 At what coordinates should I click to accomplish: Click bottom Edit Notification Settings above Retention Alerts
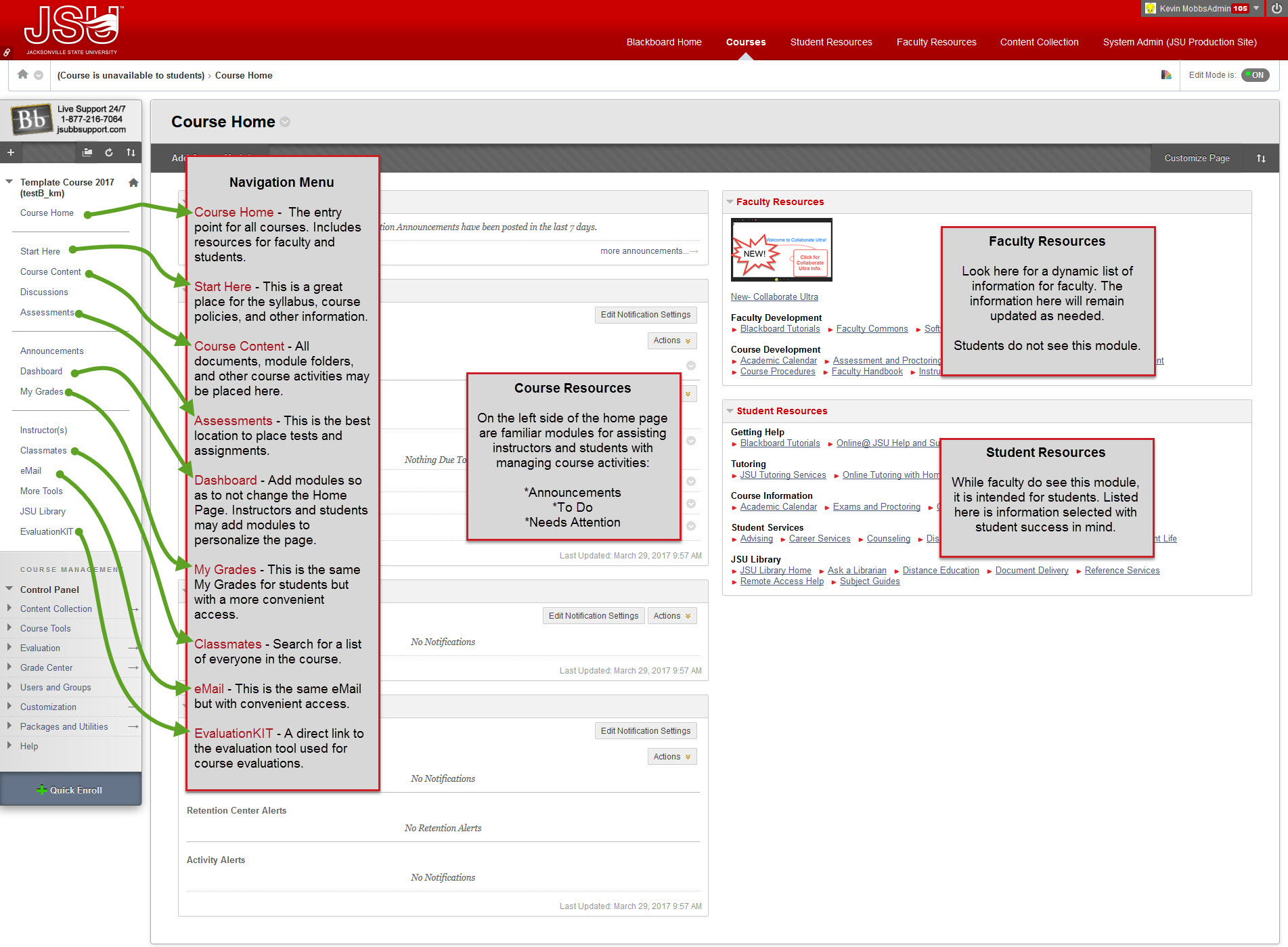(646, 731)
